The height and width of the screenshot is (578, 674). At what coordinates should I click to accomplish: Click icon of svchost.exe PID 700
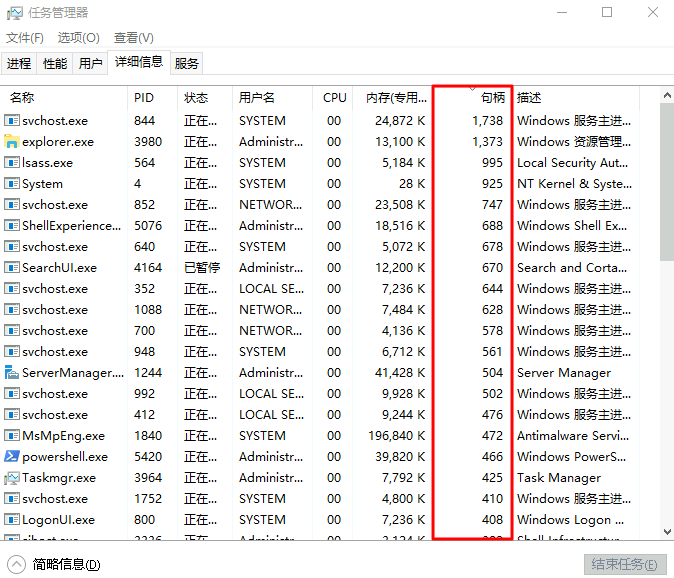tap(12, 330)
